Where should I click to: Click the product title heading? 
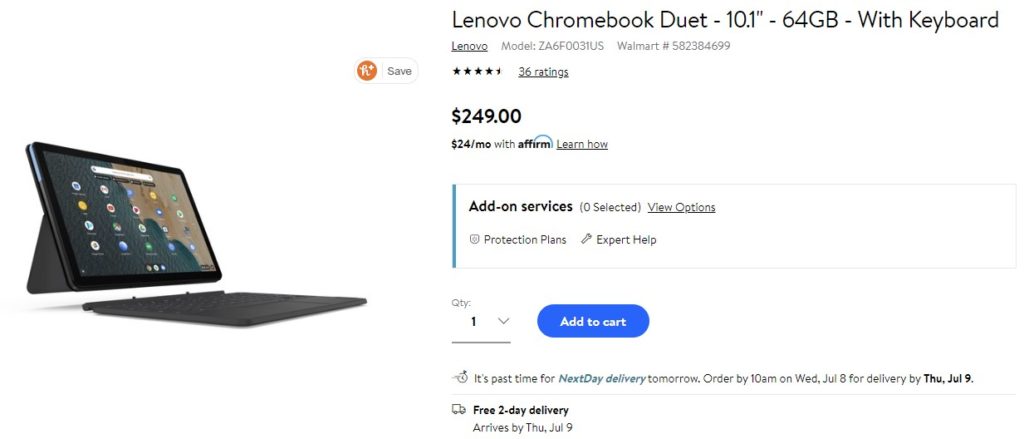725,20
